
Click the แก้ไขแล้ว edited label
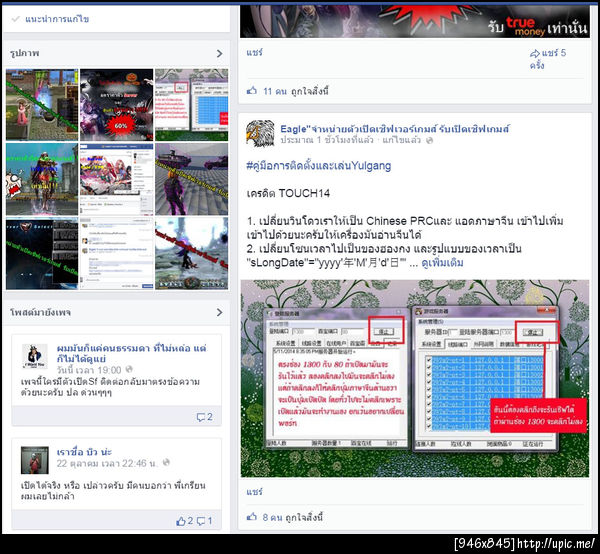coord(401,140)
